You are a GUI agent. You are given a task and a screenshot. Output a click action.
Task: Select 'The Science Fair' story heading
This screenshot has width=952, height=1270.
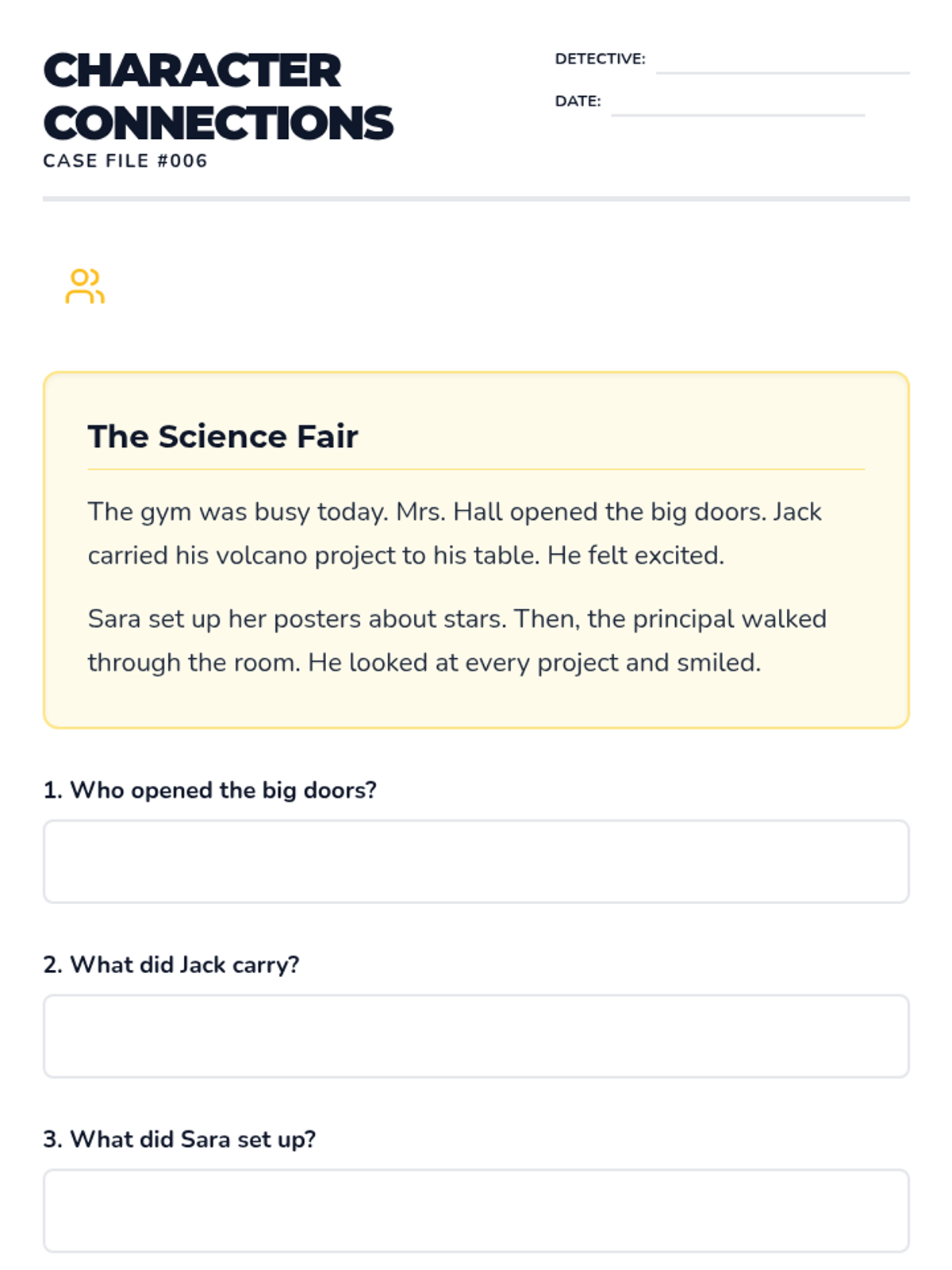click(223, 437)
